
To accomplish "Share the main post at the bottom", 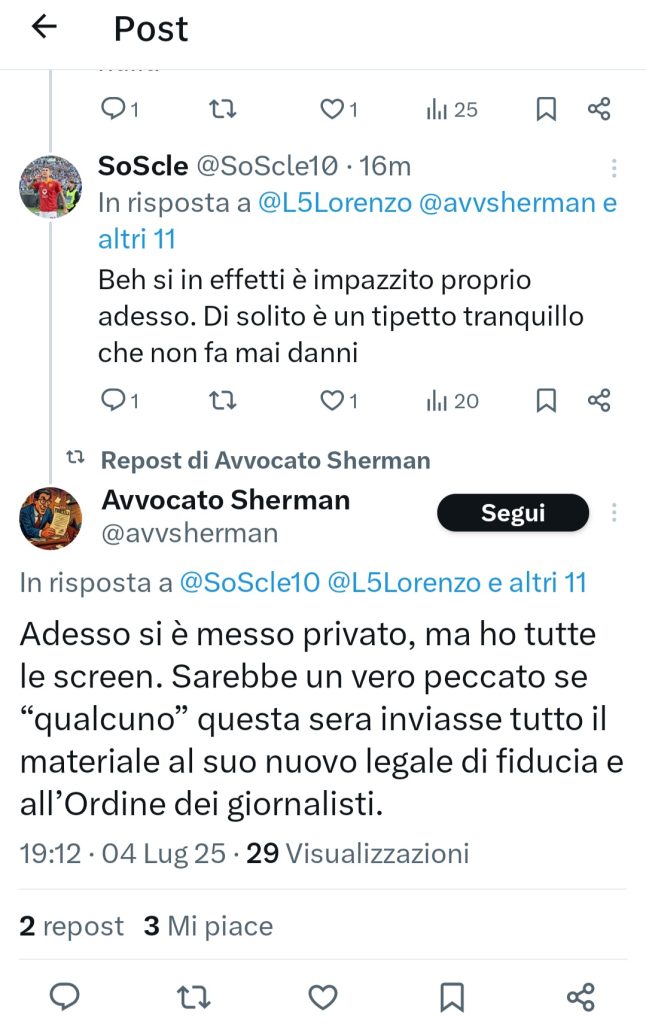I will coord(581,997).
